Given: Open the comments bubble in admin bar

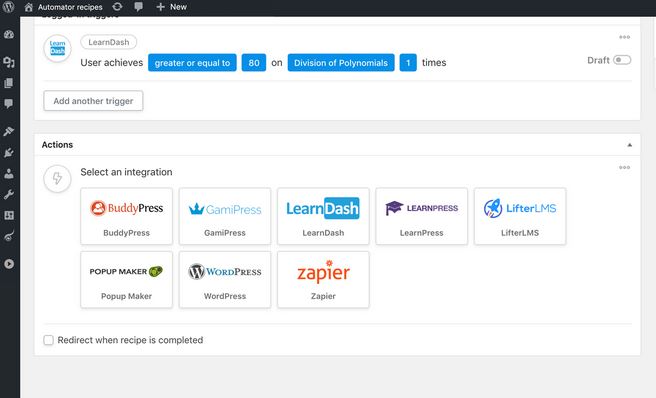Looking at the screenshot, I should [138, 7].
